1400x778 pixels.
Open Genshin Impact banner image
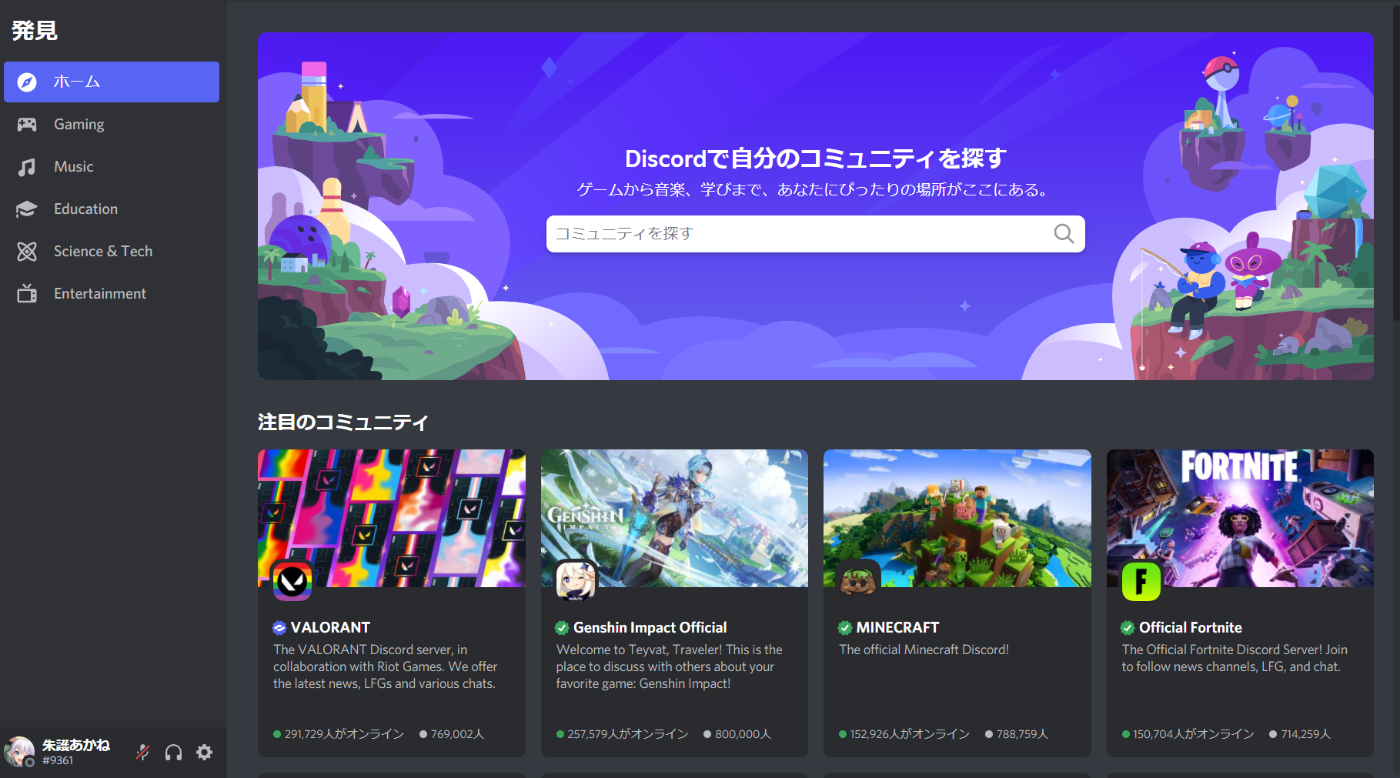point(674,518)
